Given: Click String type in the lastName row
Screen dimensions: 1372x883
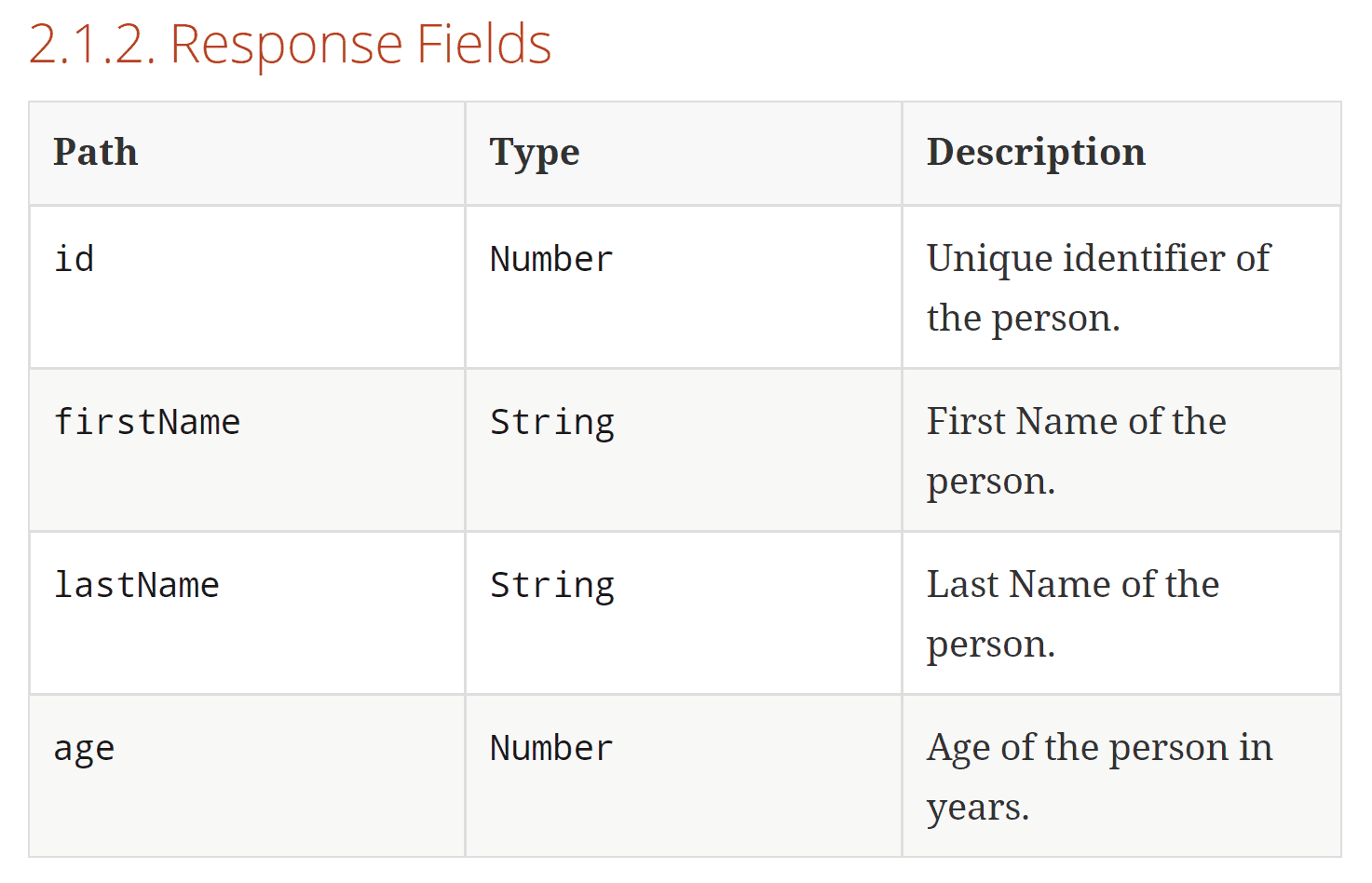Looking at the screenshot, I should 551,585.
